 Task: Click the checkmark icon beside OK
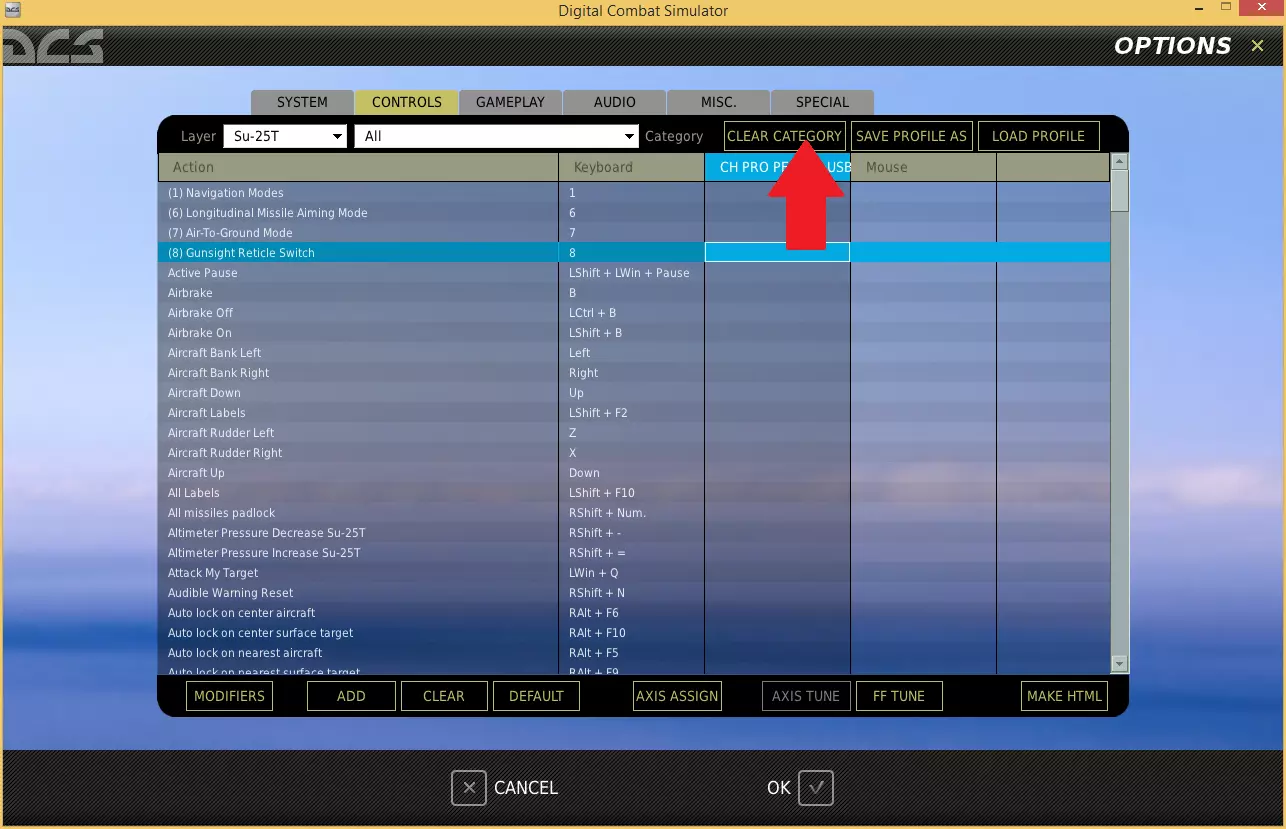816,788
